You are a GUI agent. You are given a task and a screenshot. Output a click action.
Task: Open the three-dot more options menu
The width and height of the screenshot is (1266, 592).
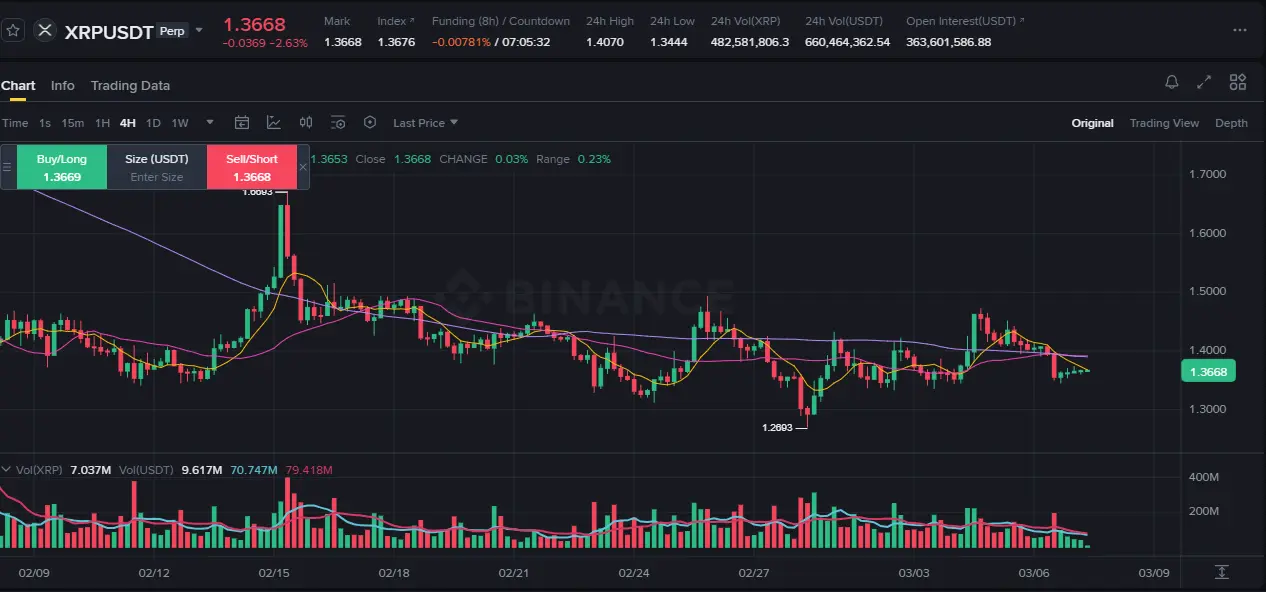tap(1240, 31)
